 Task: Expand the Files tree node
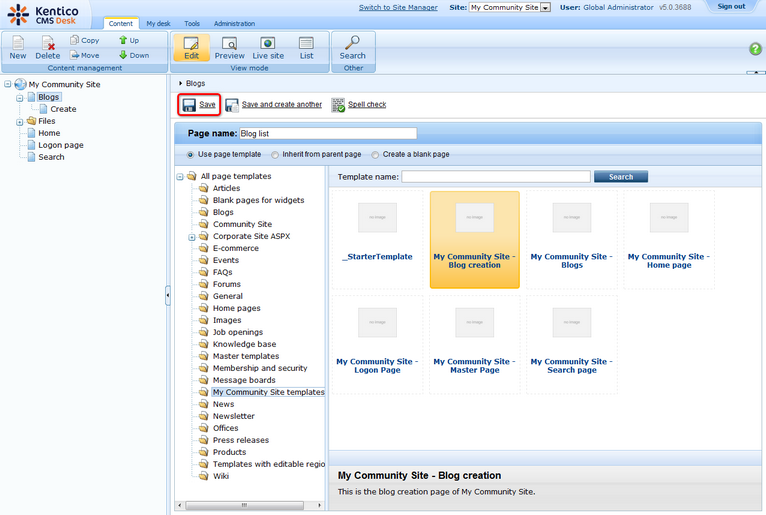20,122
